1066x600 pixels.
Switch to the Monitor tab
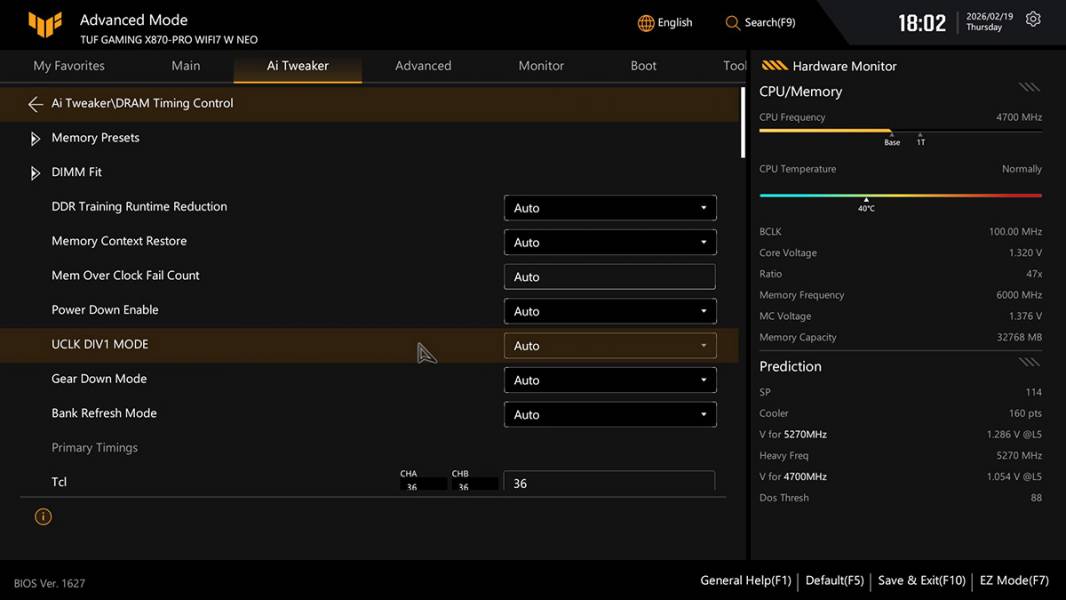pos(541,66)
